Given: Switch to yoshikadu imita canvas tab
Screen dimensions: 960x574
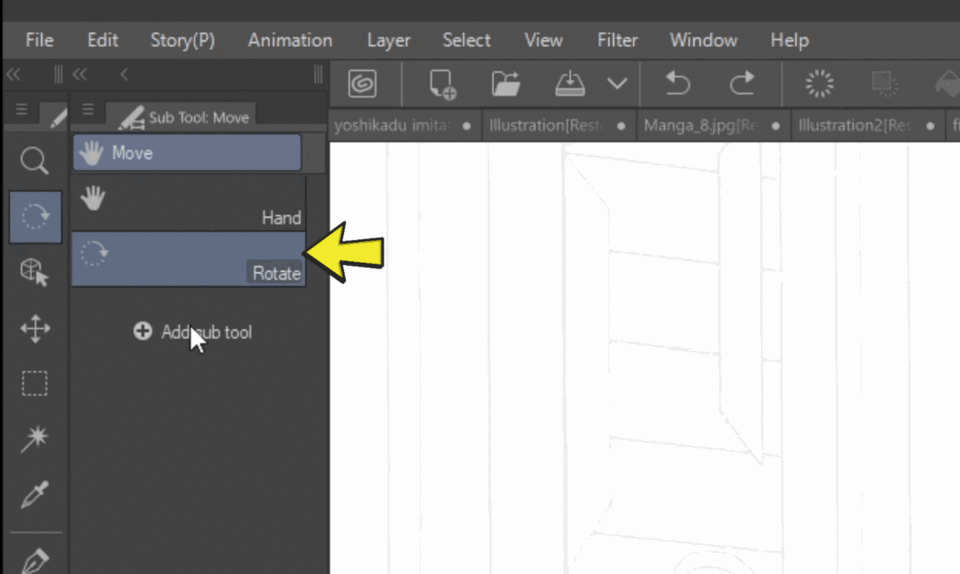Looking at the screenshot, I should [x=404, y=125].
